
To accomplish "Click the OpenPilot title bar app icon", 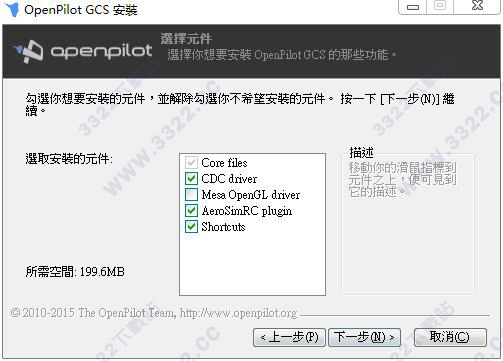I will click(12, 9).
